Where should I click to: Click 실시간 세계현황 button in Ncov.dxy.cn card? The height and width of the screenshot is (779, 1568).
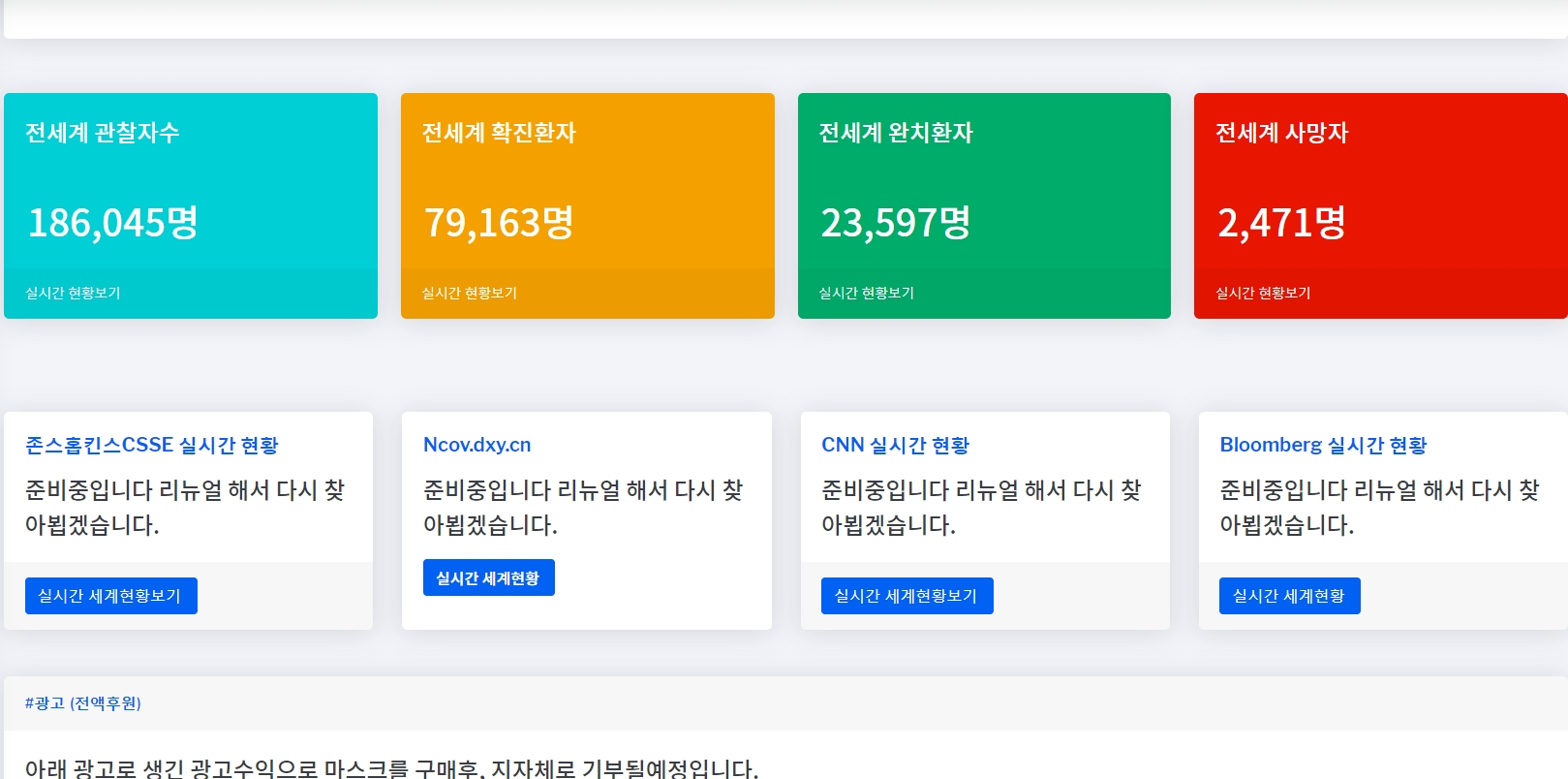tap(489, 577)
